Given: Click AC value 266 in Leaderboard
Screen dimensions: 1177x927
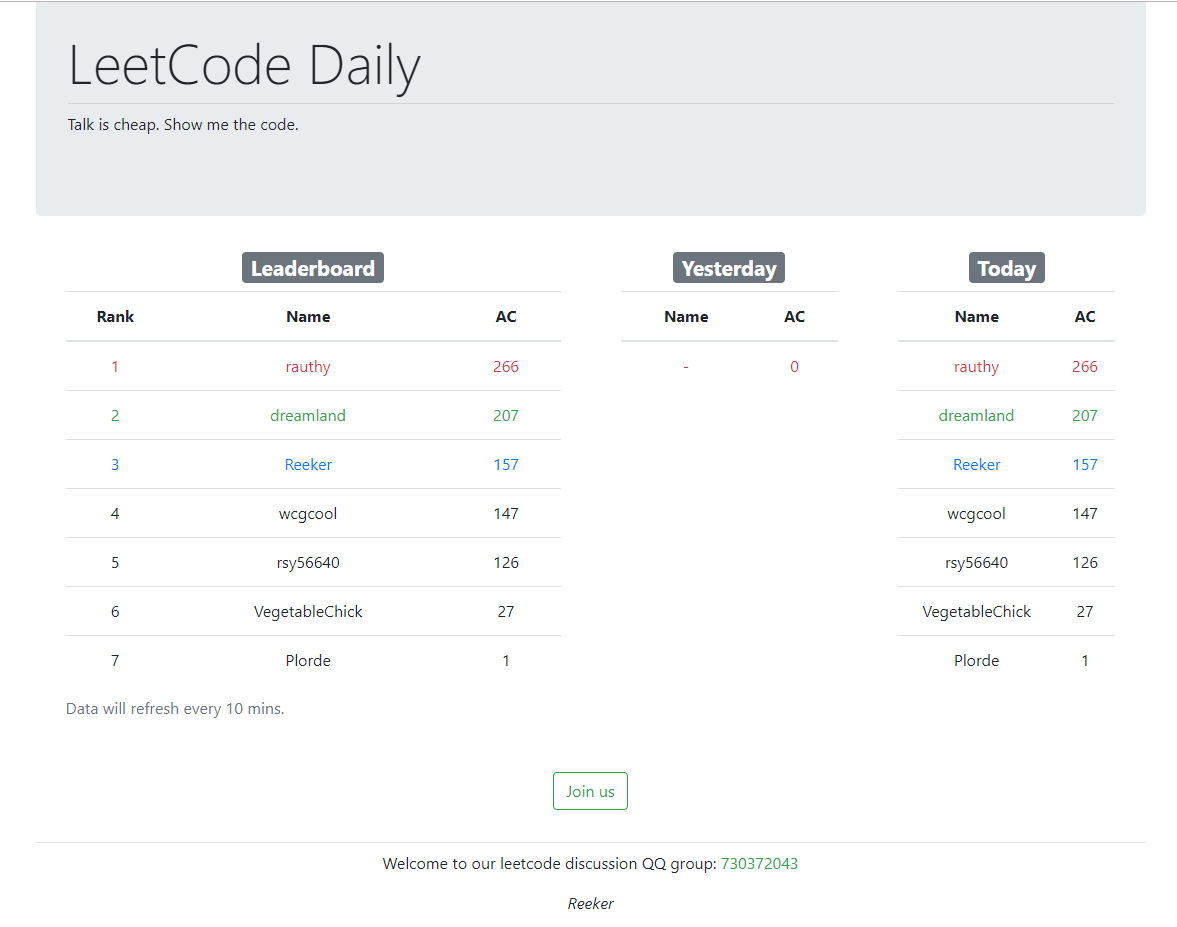Looking at the screenshot, I should pos(506,366).
